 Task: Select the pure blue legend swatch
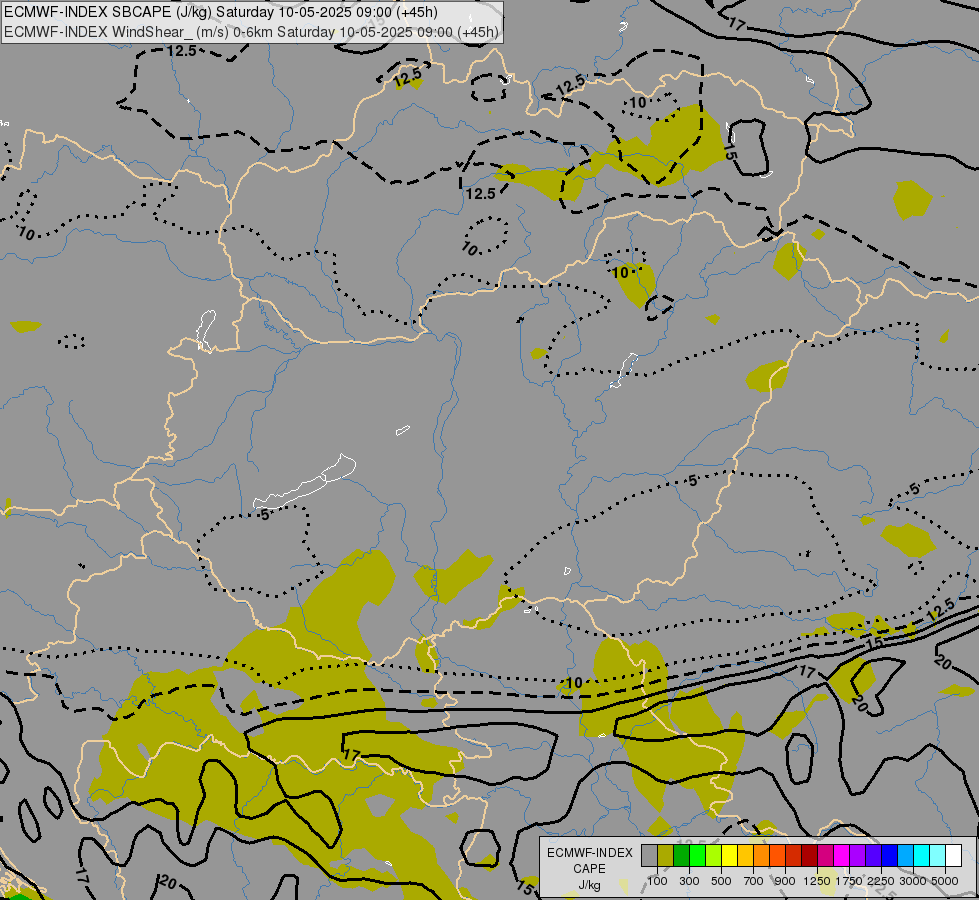[x=890, y=855]
